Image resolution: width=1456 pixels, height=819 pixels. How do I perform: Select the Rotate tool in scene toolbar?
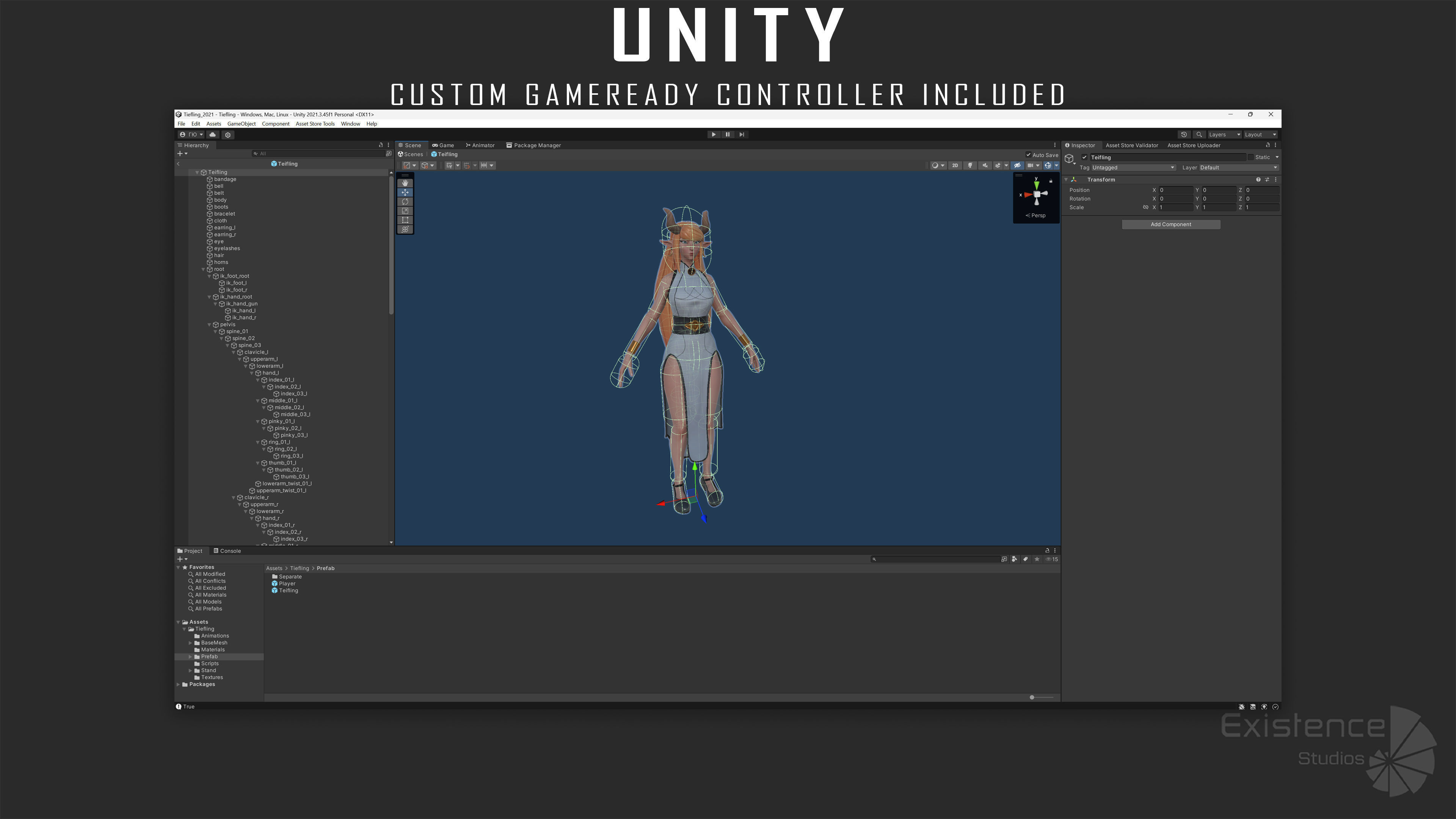coord(405,202)
